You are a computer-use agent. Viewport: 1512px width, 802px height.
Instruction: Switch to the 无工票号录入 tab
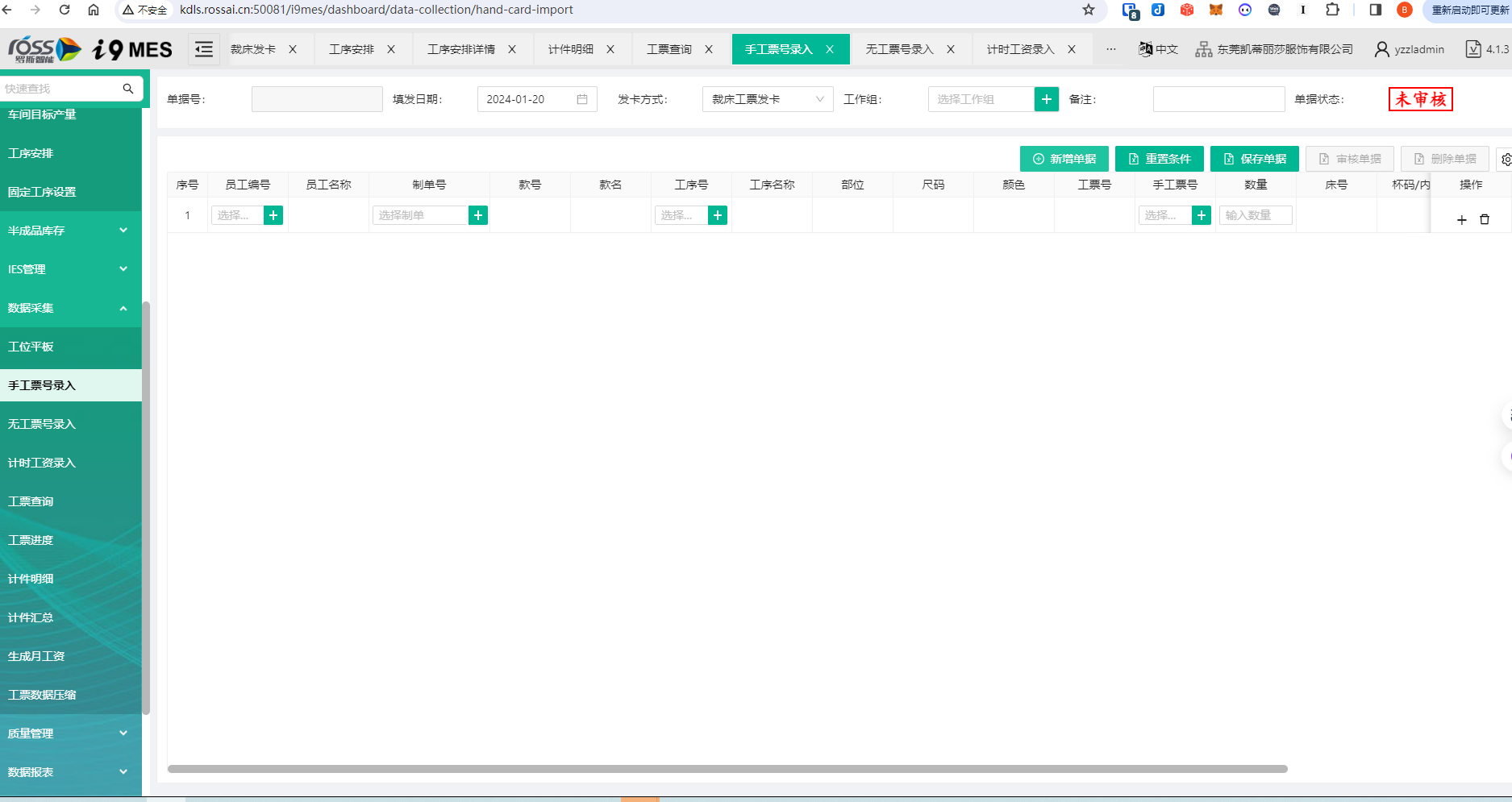900,49
